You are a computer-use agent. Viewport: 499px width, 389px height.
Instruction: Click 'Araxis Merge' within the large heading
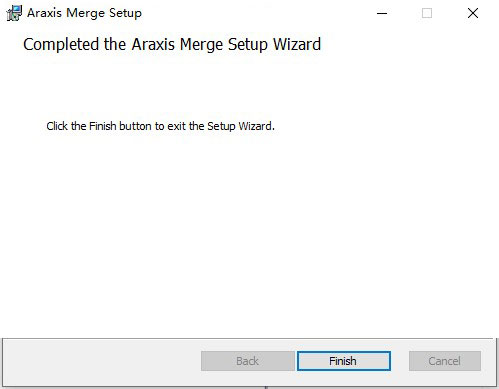(x=177, y=44)
